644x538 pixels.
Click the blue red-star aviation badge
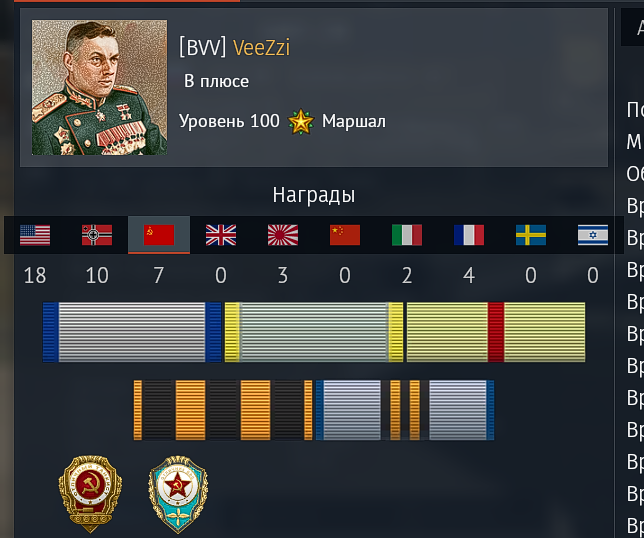(x=178, y=494)
